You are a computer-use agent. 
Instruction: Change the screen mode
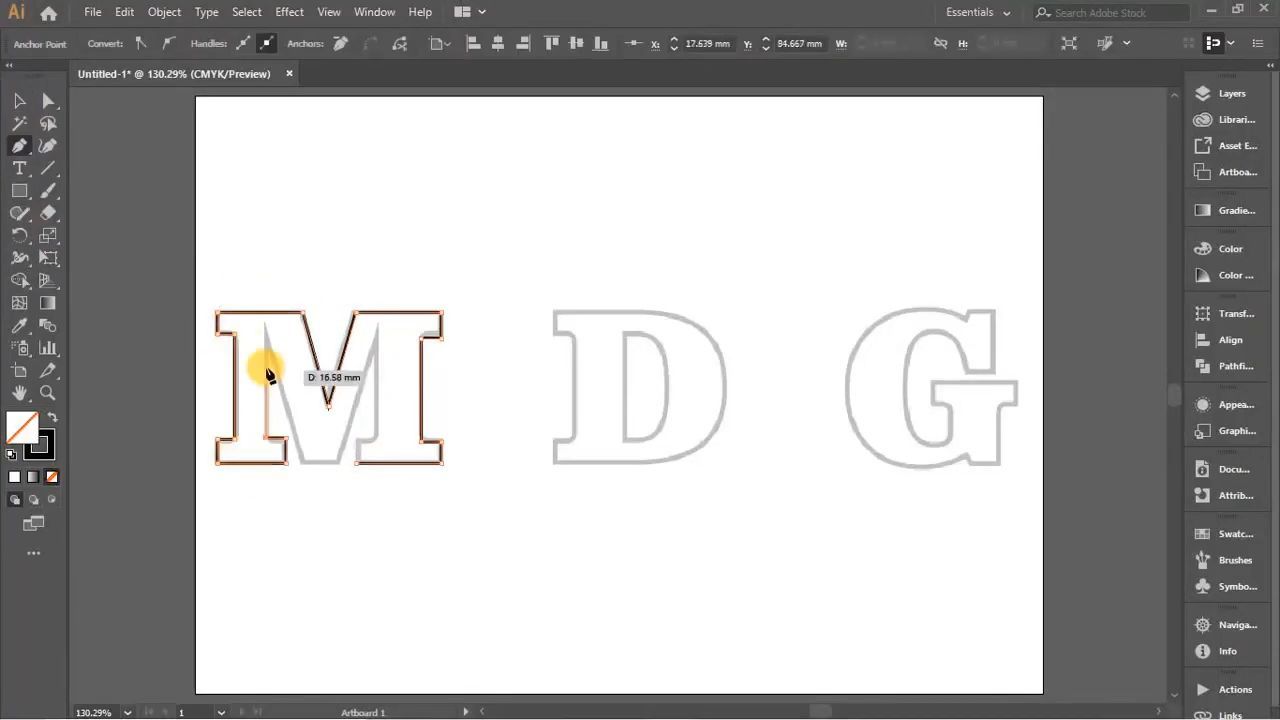[x=33, y=523]
